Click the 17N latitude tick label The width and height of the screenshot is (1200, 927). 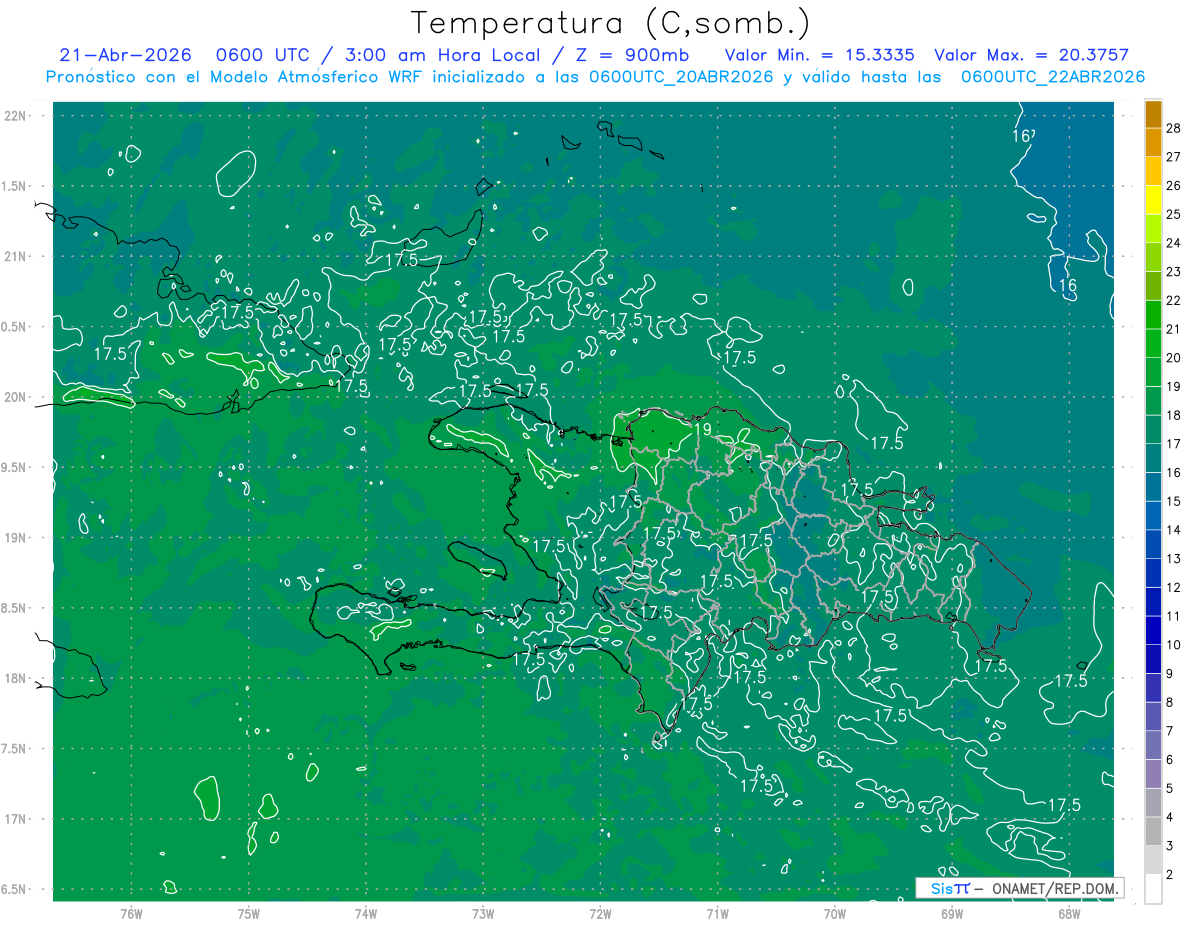15,819
